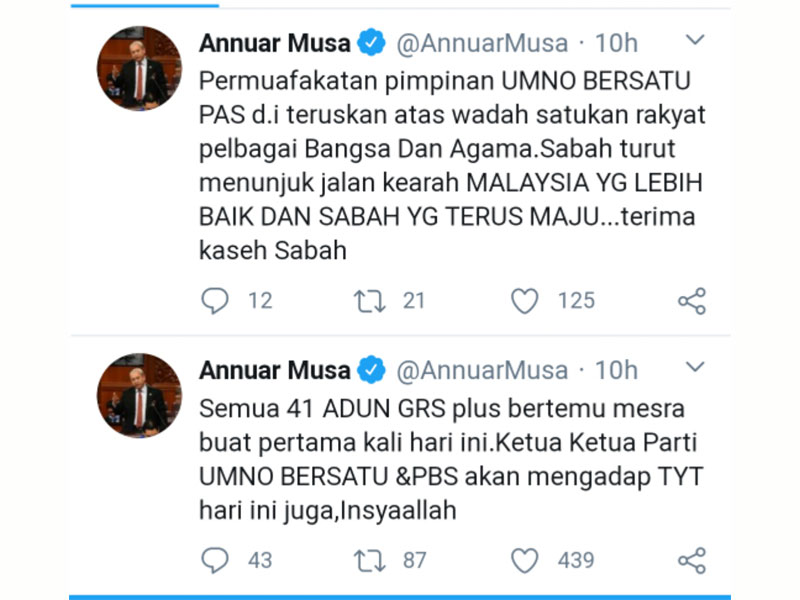Retweet the tweet with 21 retweets

[x=369, y=301]
